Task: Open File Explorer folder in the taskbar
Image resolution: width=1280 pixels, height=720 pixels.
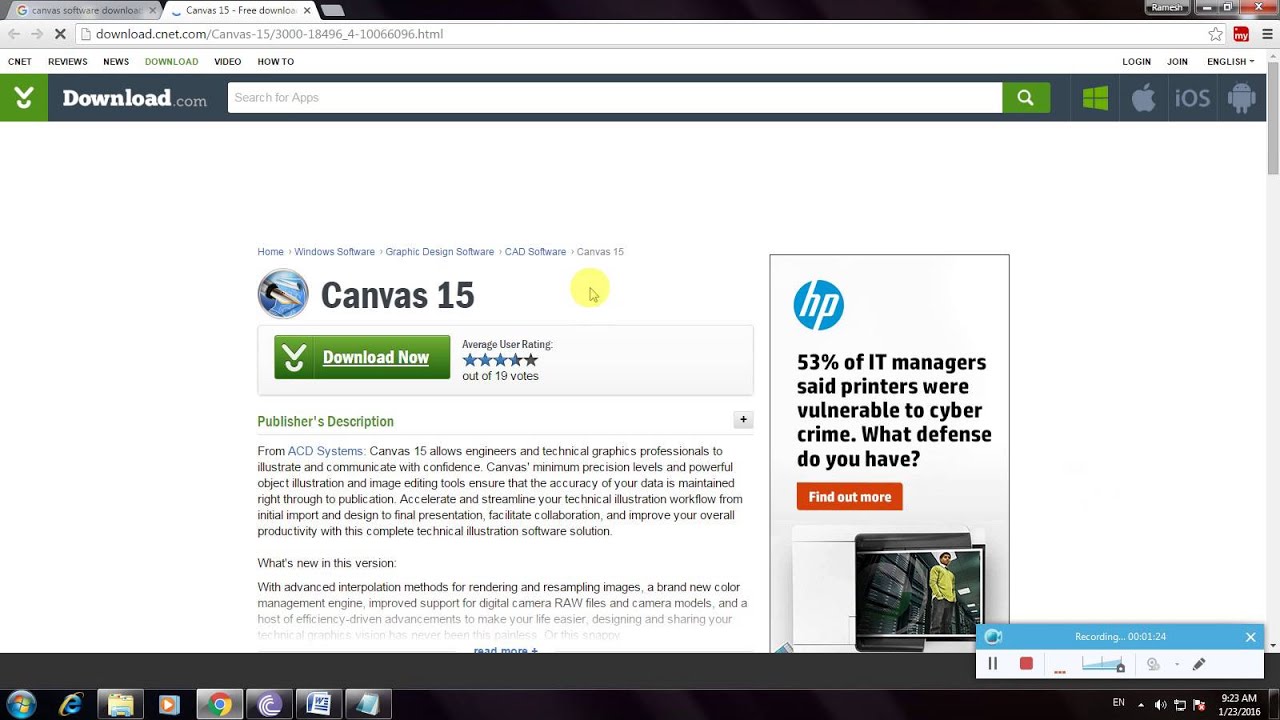Action: [x=120, y=704]
